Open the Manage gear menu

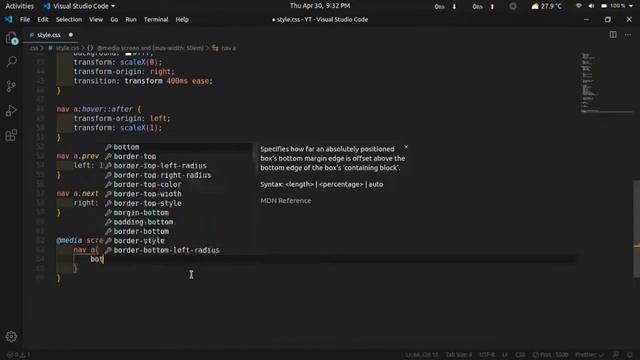[x=11, y=336]
